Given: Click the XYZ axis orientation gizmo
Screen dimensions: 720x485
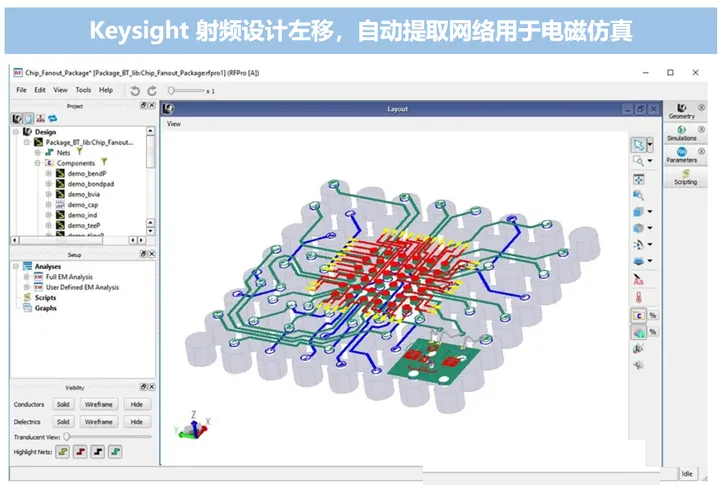Looking at the screenshot, I should tap(193, 425).
